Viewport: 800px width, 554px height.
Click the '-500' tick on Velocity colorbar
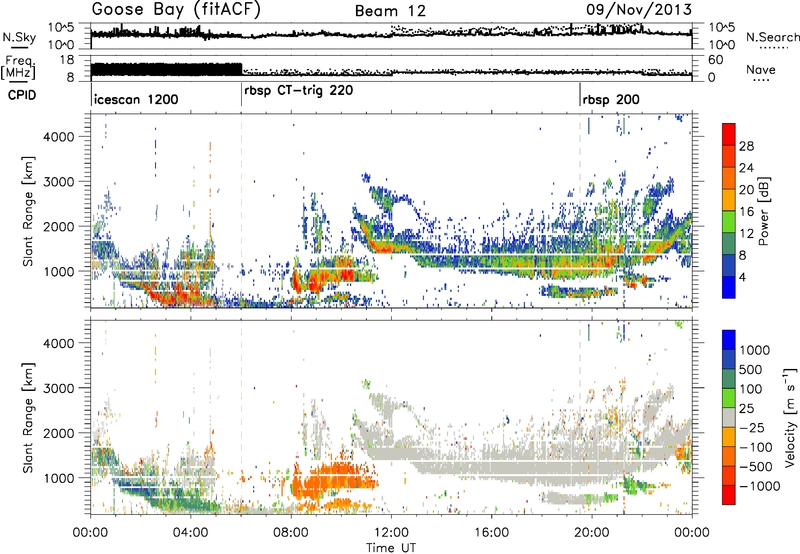click(756, 467)
